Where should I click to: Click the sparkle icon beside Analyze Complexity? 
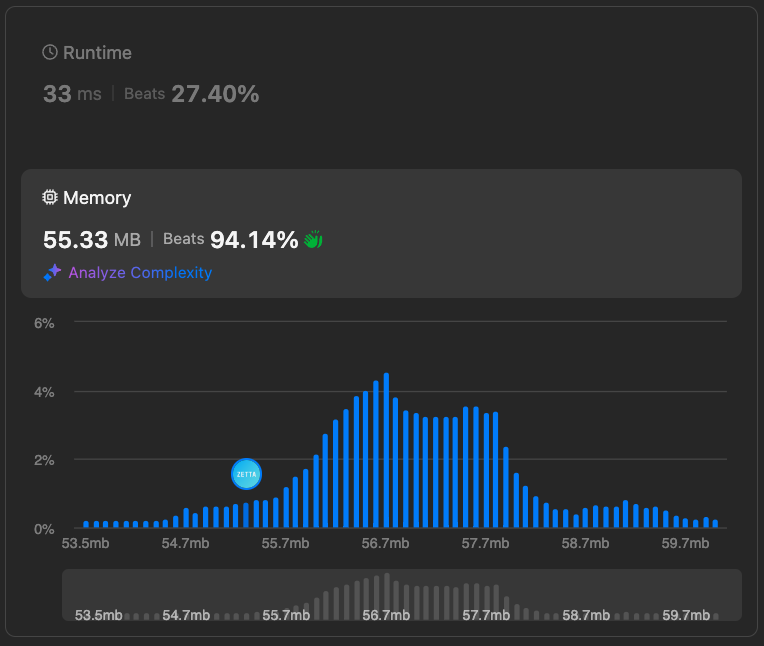click(x=52, y=273)
